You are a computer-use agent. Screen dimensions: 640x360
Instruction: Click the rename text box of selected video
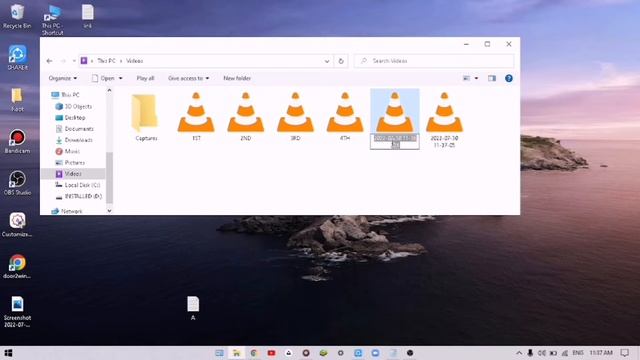click(x=395, y=141)
